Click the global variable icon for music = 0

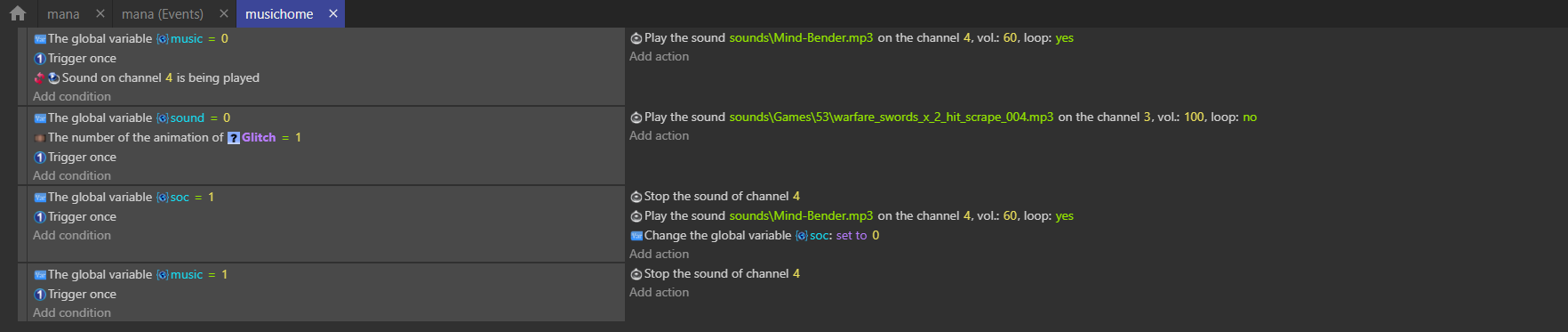click(x=40, y=39)
